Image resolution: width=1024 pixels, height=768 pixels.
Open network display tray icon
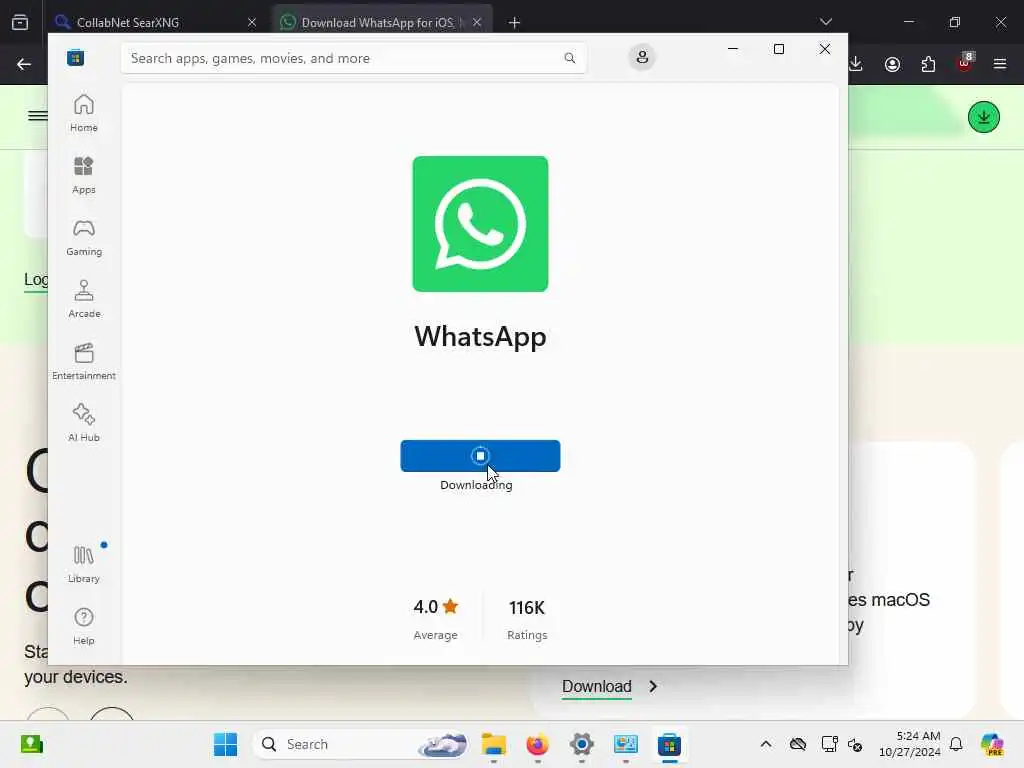tap(829, 744)
